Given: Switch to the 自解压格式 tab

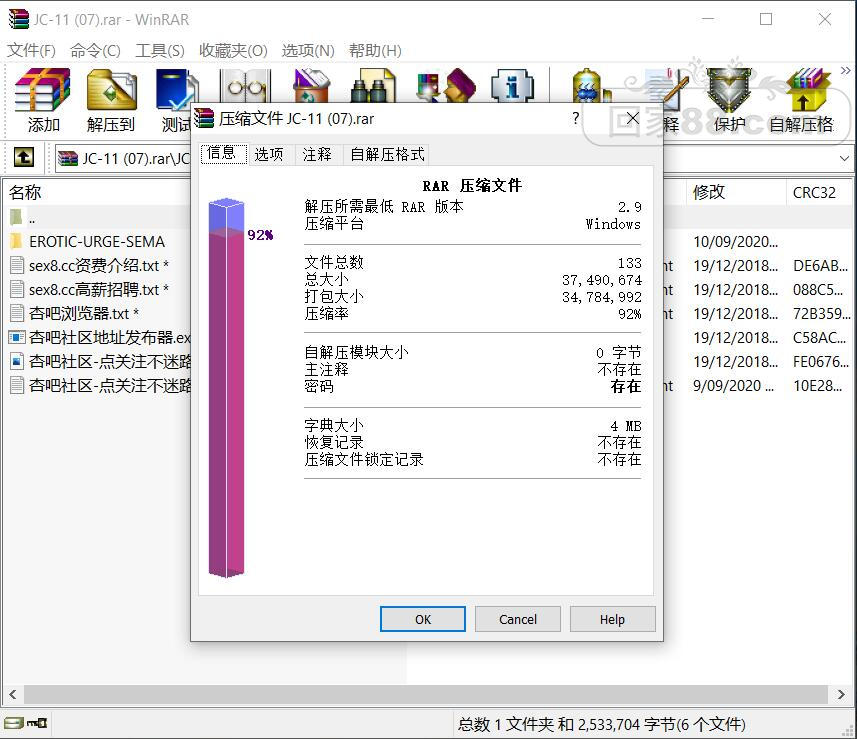Looking at the screenshot, I should 388,155.
